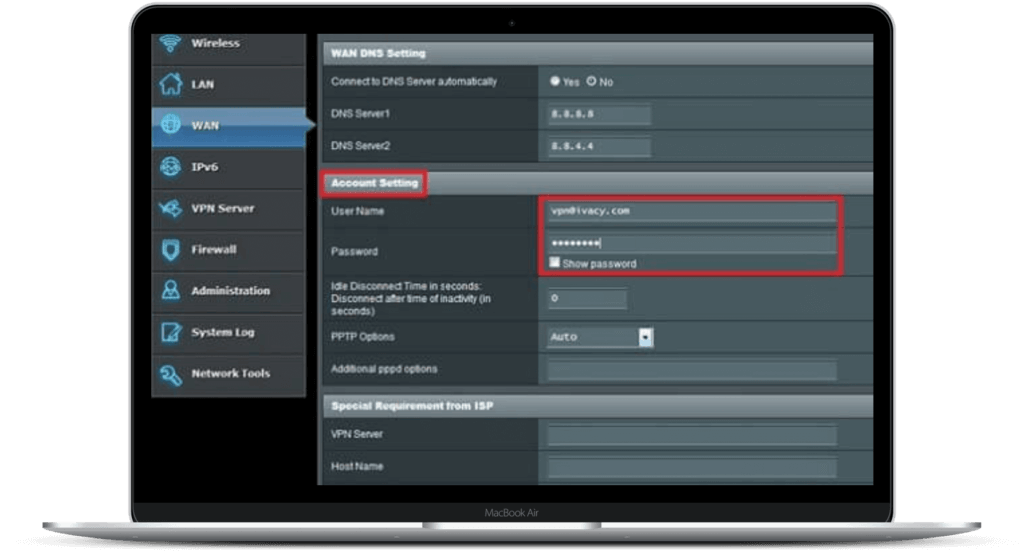Click the 'Password' label
Screen dimensions: 1024x551
pyautogui.click(x=354, y=251)
